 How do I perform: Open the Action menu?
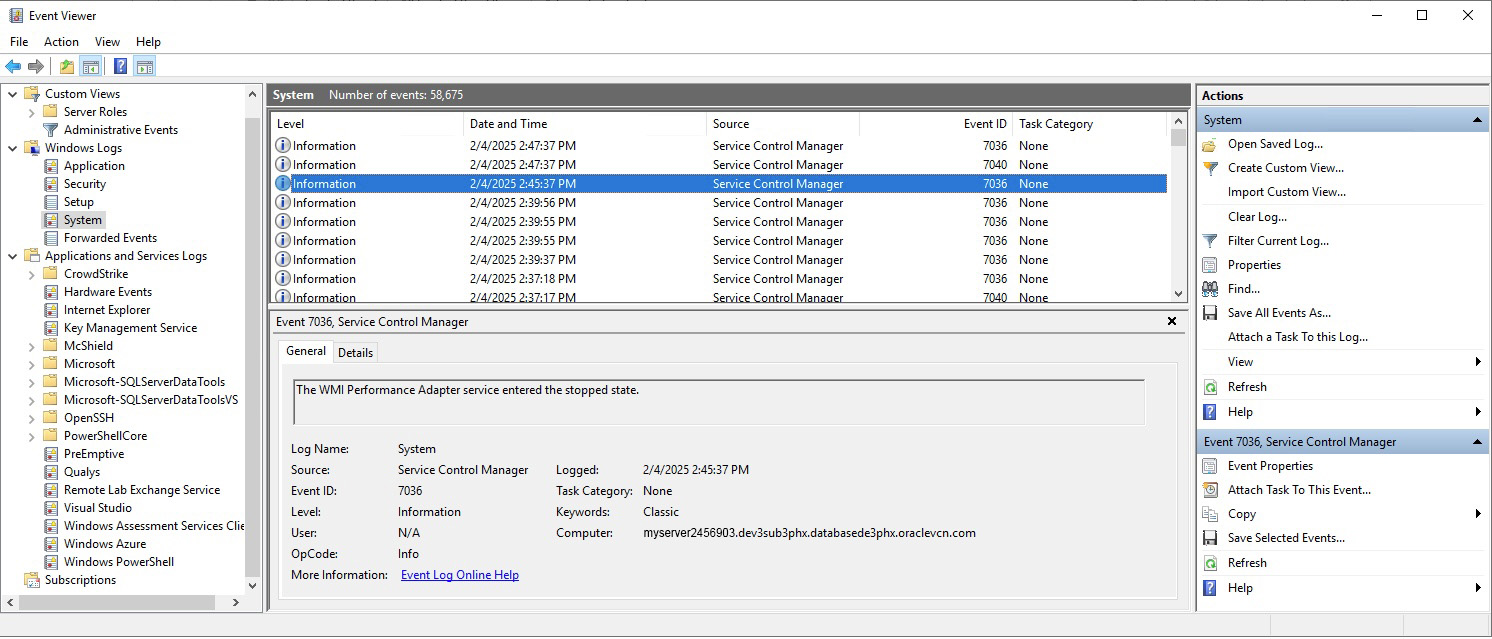[61, 42]
